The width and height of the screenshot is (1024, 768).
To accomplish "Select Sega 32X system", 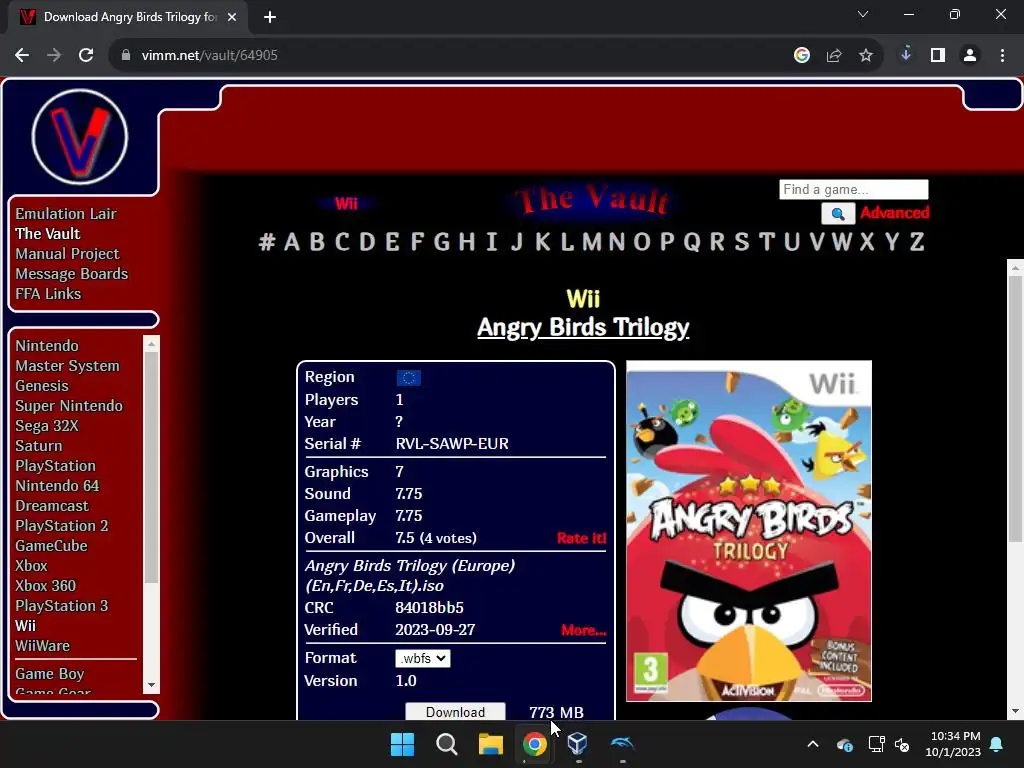I will point(47,426).
